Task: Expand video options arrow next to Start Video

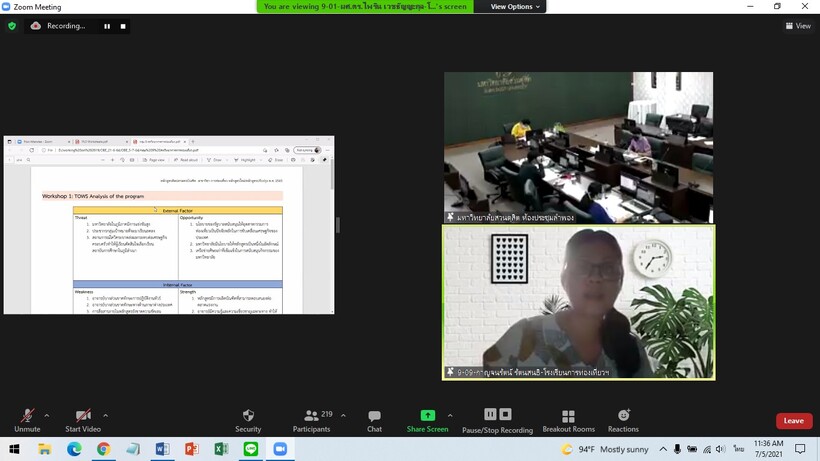Action: tap(105, 416)
